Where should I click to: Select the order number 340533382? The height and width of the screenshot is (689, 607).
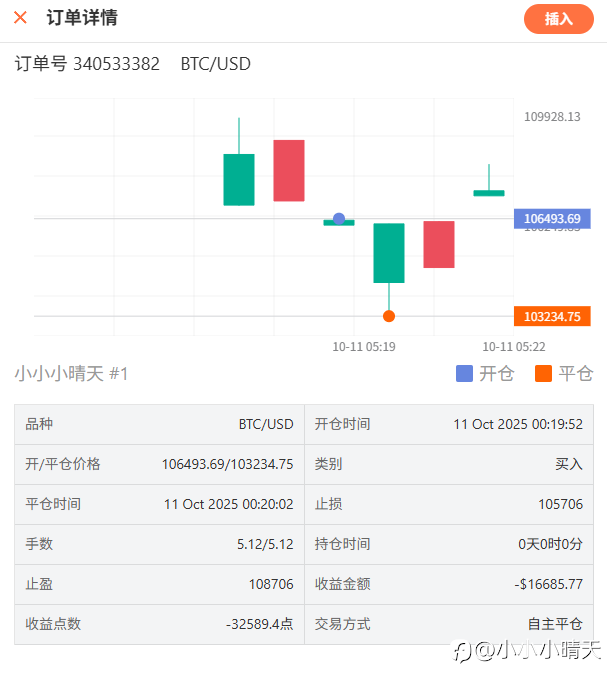click(x=116, y=64)
